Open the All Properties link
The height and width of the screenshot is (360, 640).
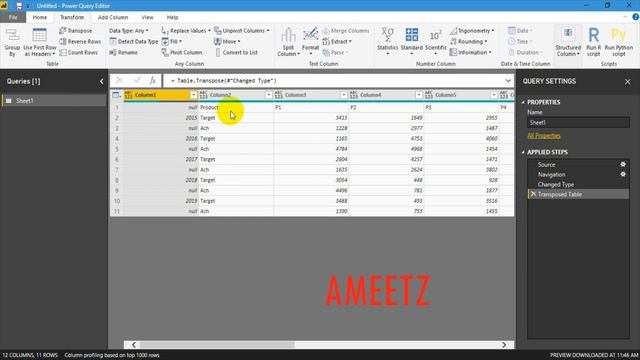point(544,136)
